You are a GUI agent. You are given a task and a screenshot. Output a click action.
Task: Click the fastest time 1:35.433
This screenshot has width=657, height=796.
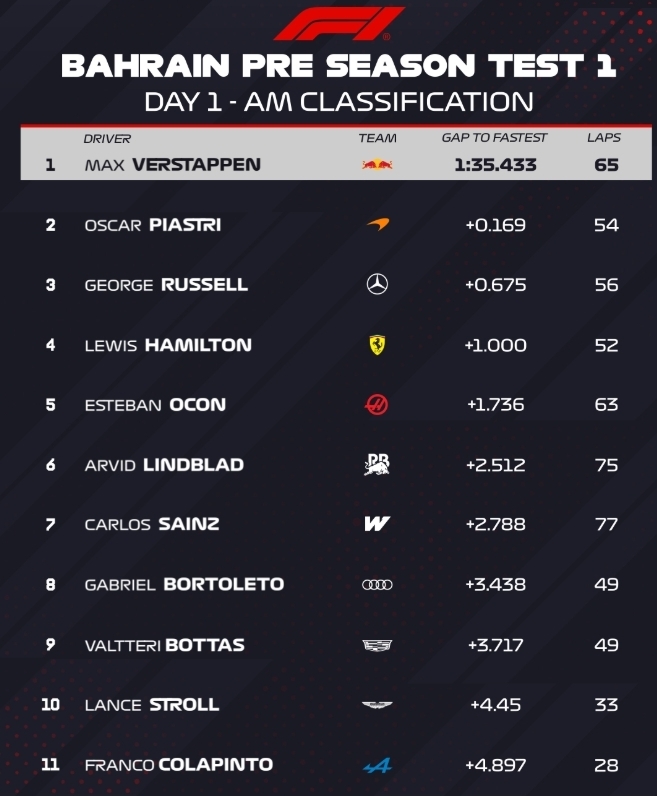click(495, 164)
